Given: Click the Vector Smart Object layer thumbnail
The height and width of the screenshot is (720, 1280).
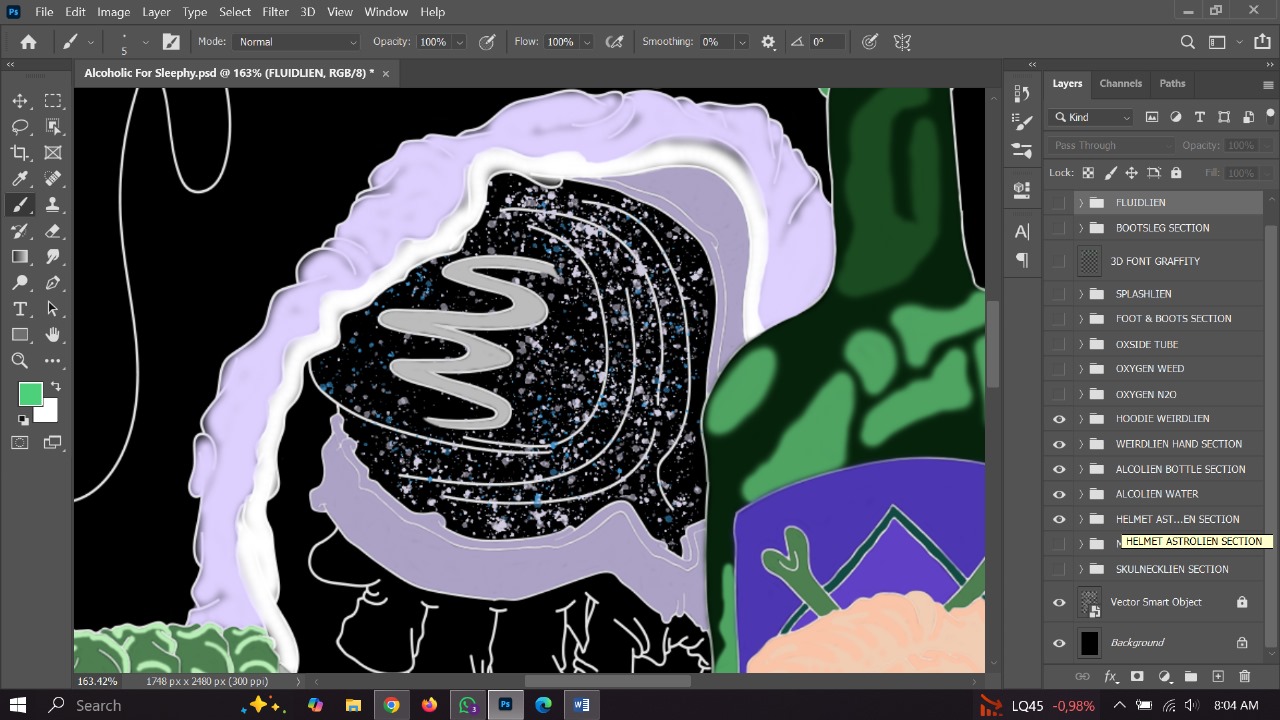Looking at the screenshot, I should tap(1089, 602).
